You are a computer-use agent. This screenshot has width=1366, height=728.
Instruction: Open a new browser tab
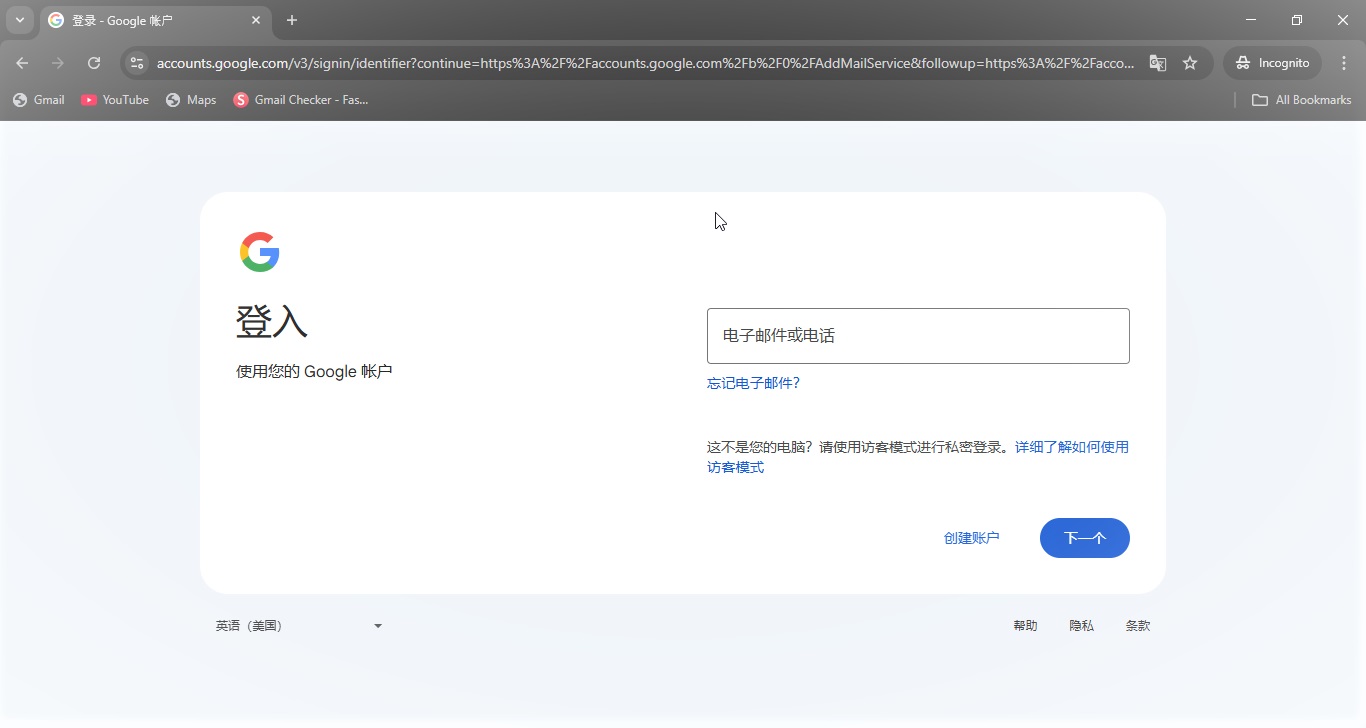(291, 20)
